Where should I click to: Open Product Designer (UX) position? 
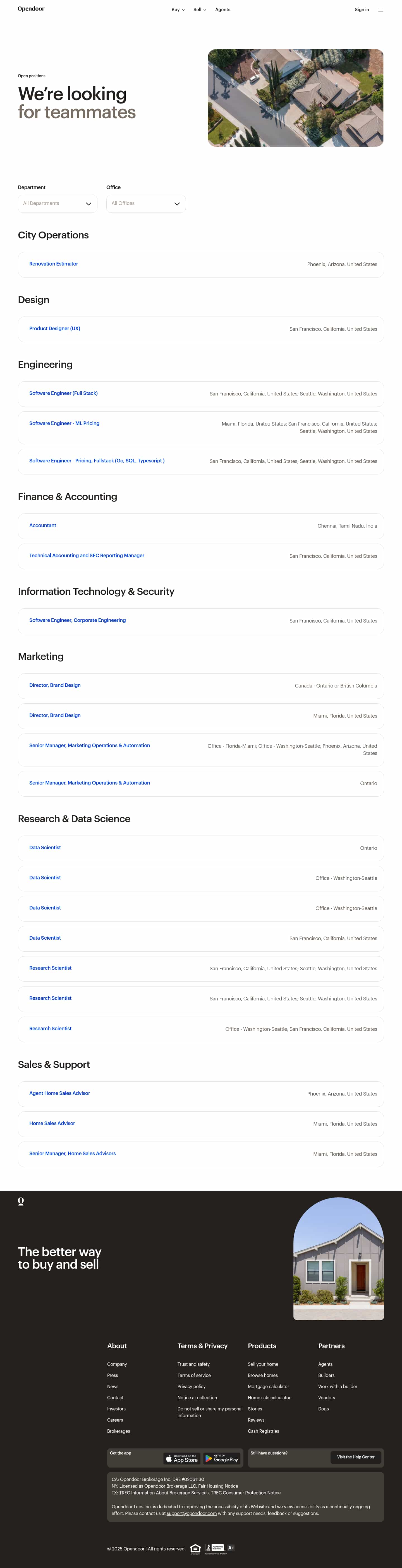coord(55,329)
